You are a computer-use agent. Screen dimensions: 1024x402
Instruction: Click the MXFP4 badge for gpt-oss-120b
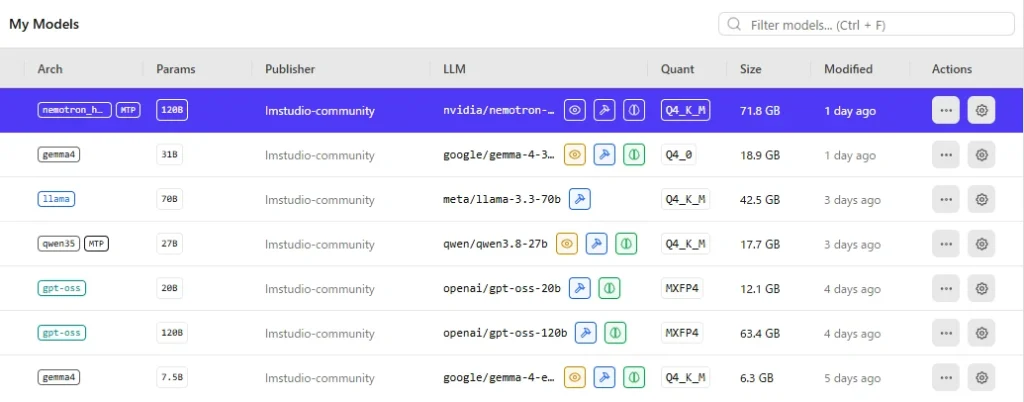(x=682, y=333)
